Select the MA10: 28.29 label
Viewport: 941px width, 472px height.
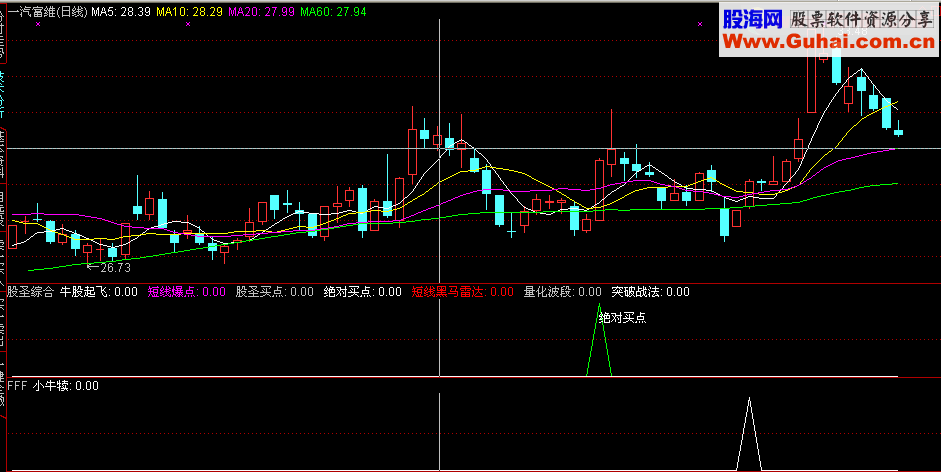tap(189, 11)
